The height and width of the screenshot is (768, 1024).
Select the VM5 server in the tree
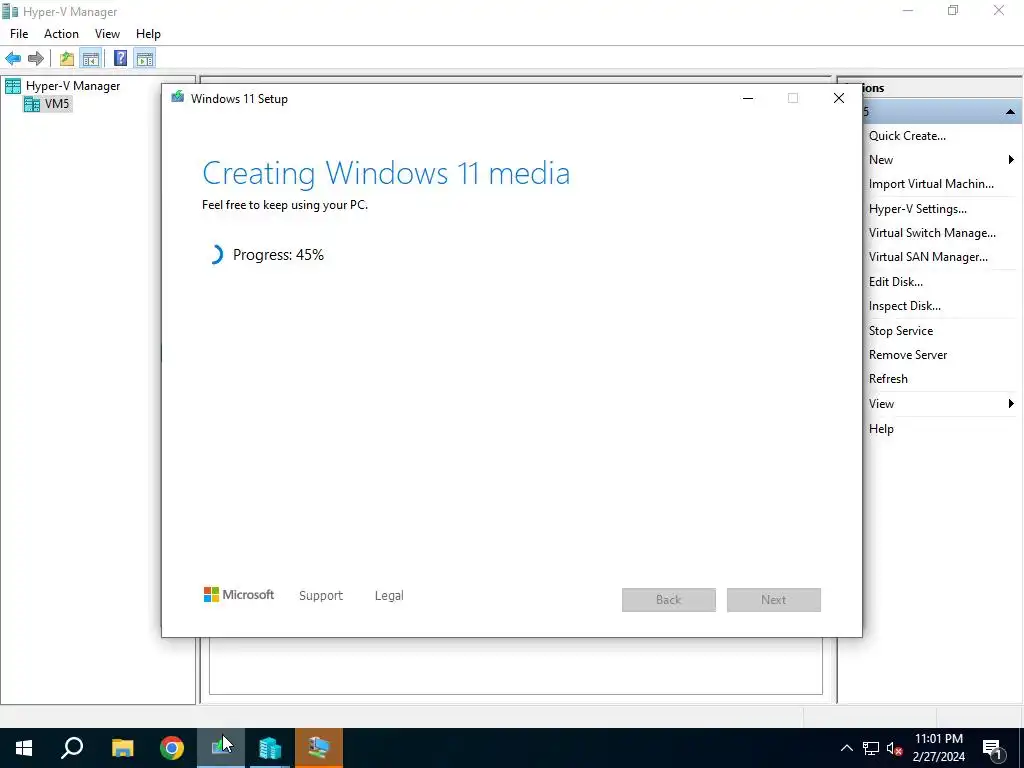tap(56, 104)
